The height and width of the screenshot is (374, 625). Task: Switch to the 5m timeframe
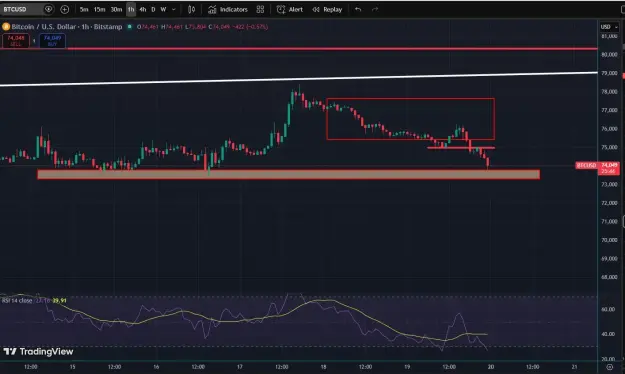coord(84,9)
